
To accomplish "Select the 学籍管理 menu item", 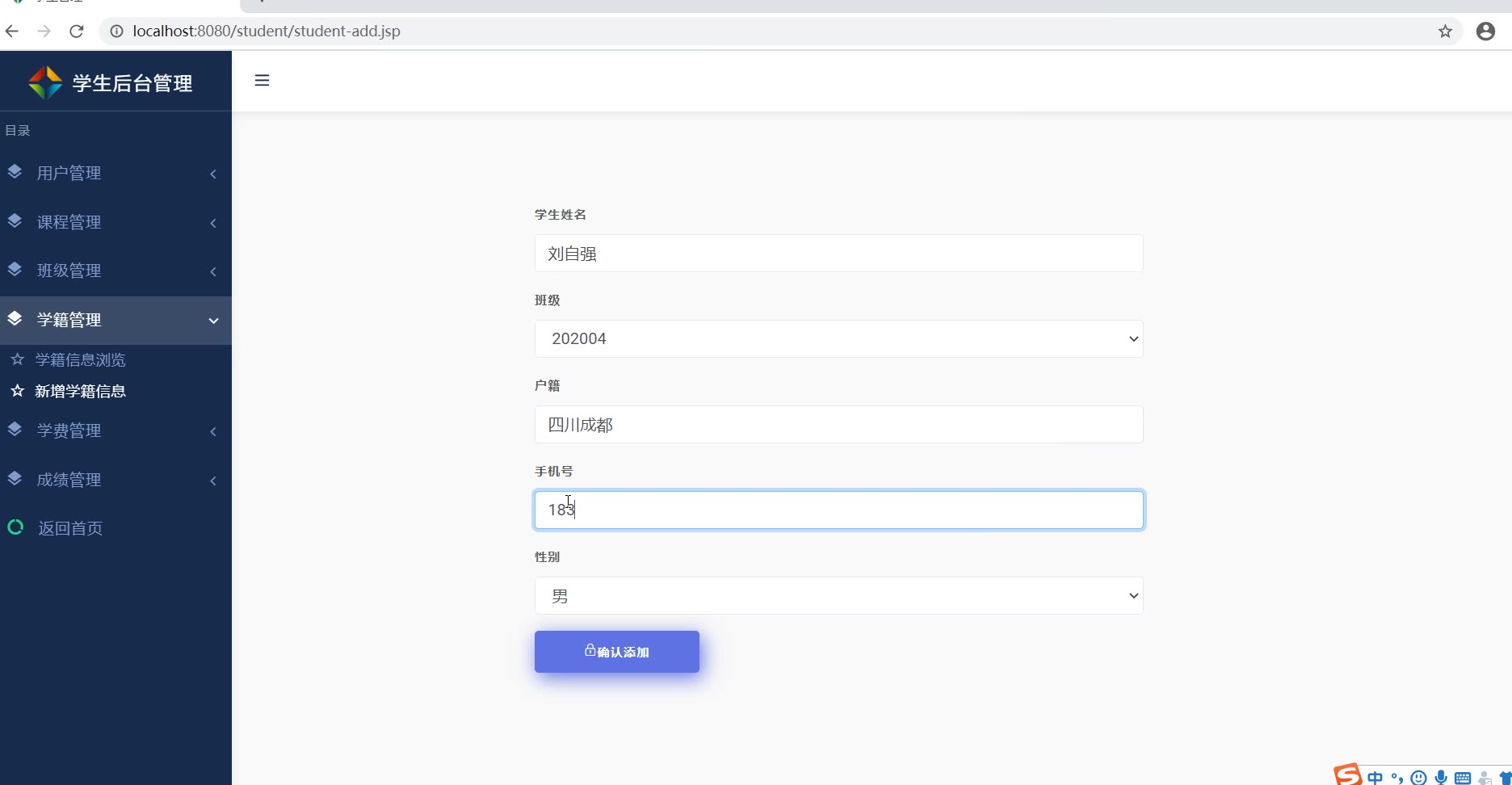I will 115,320.
